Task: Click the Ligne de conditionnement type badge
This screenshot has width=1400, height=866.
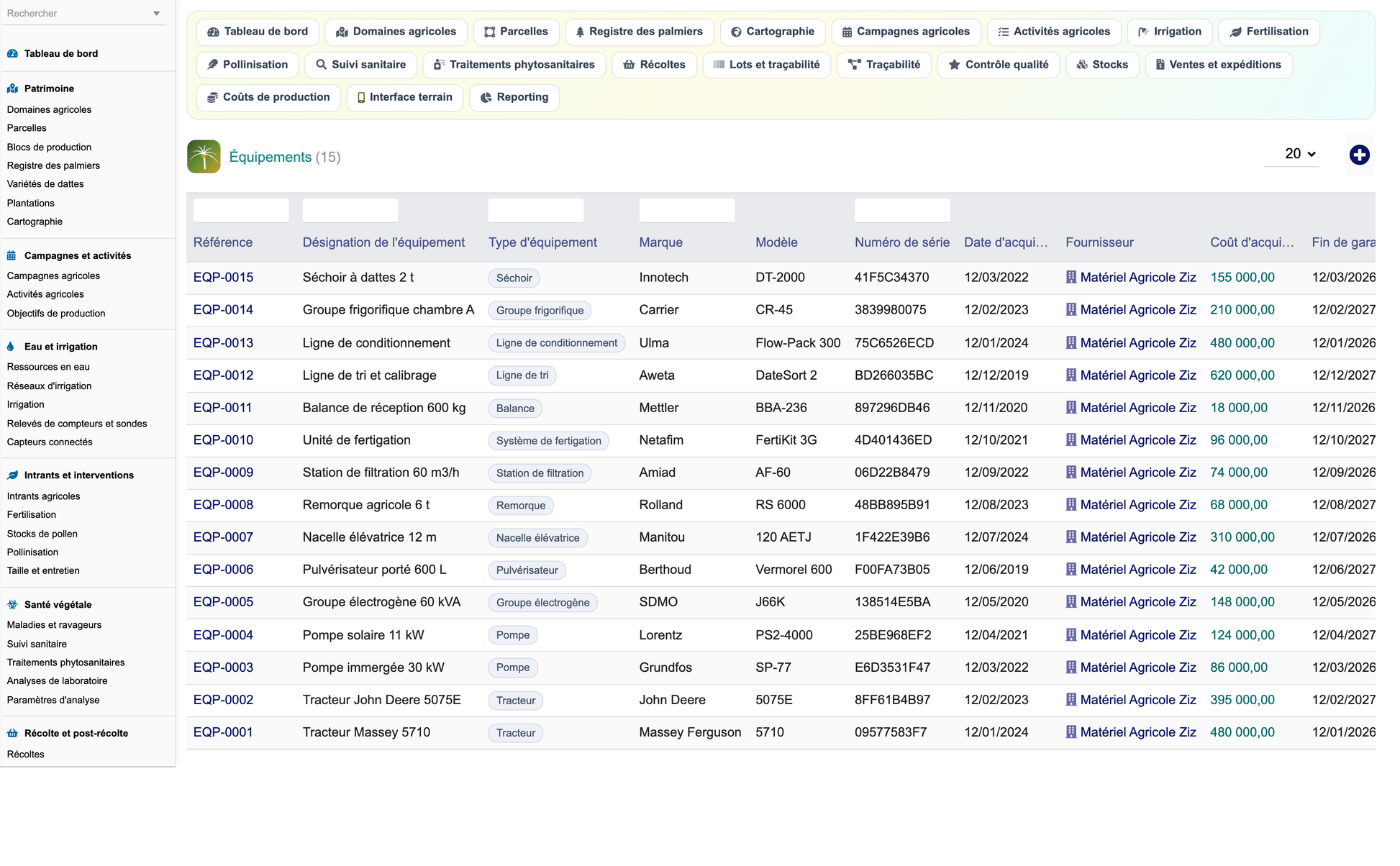Action: pyautogui.click(x=557, y=343)
